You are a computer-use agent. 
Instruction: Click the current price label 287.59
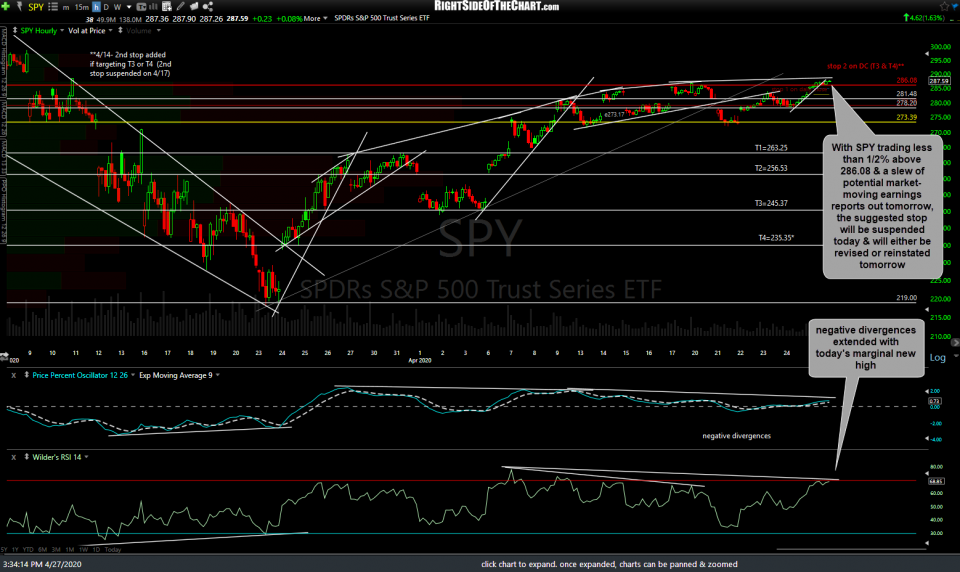939,81
